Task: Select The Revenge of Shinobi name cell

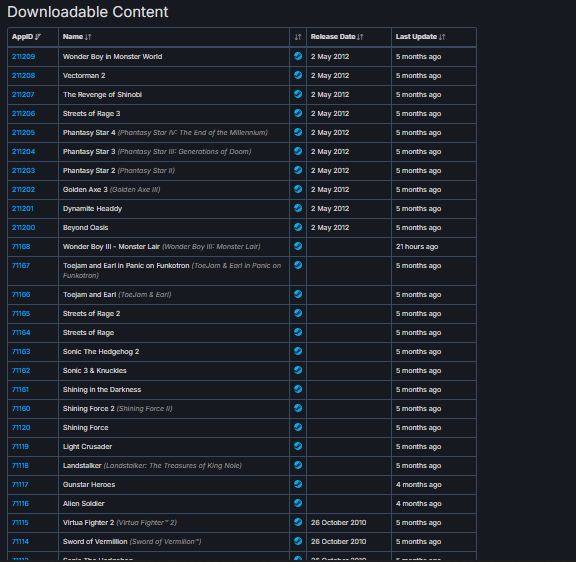Action: (174, 95)
